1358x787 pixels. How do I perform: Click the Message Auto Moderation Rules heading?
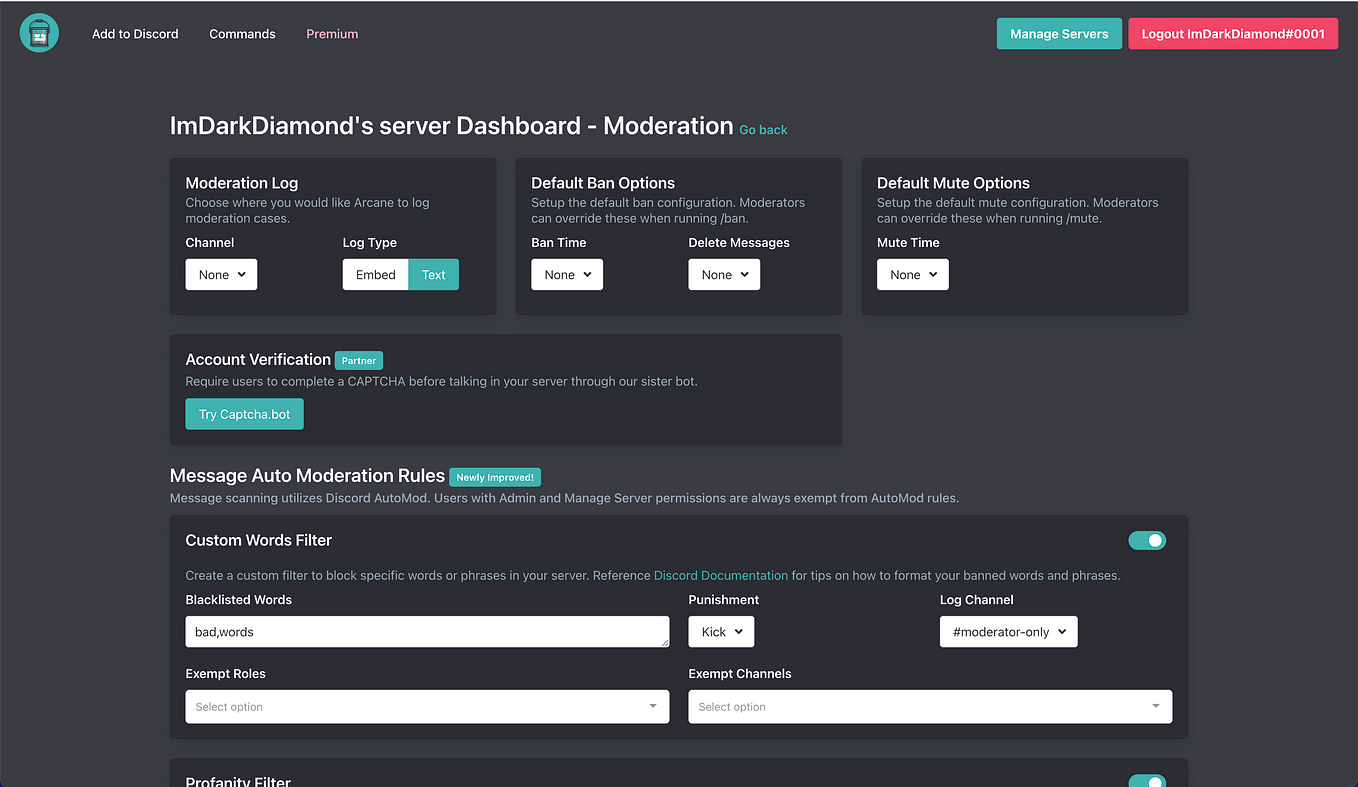coord(307,476)
